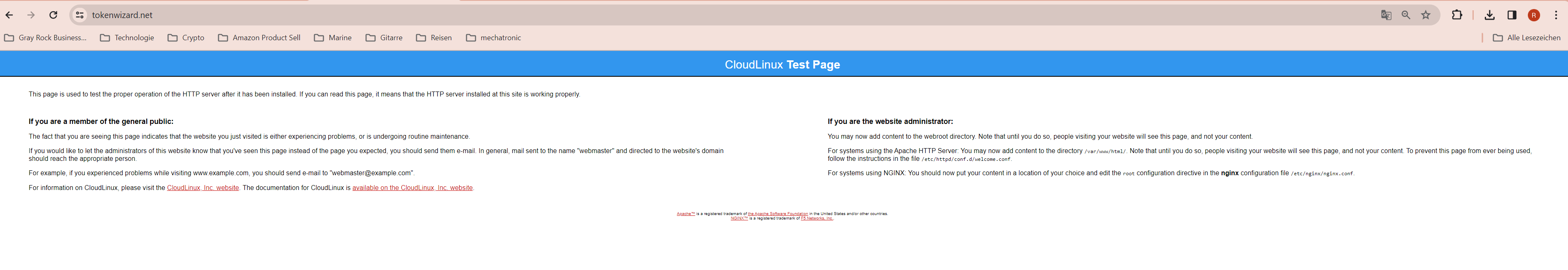1568x270 pixels.
Task: Open the zoom magnifier icon
Action: point(1406,15)
